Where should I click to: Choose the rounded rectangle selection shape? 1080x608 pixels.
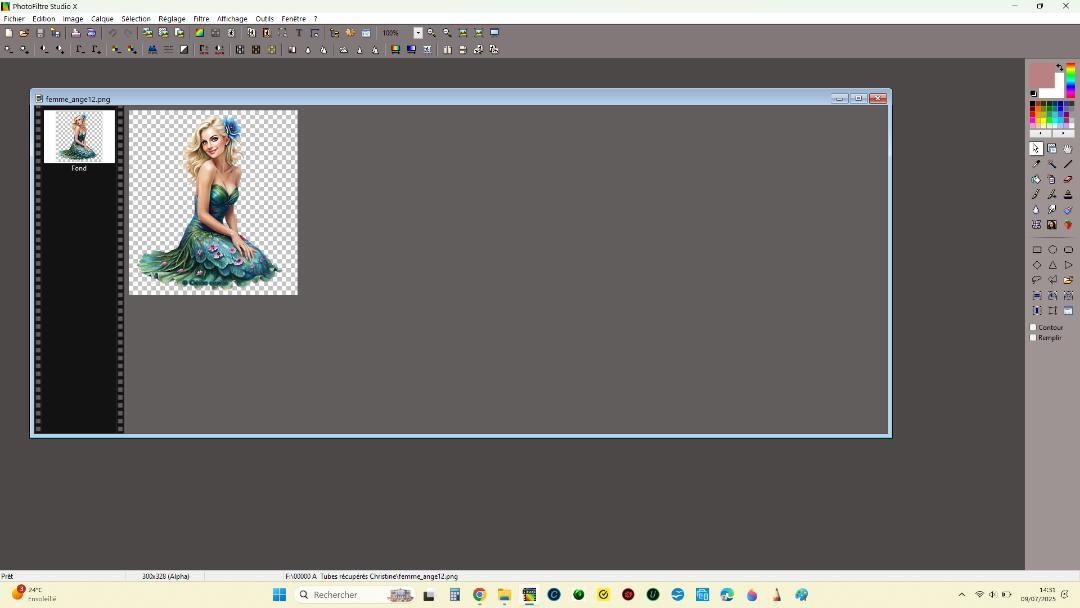(x=1068, y=250)
